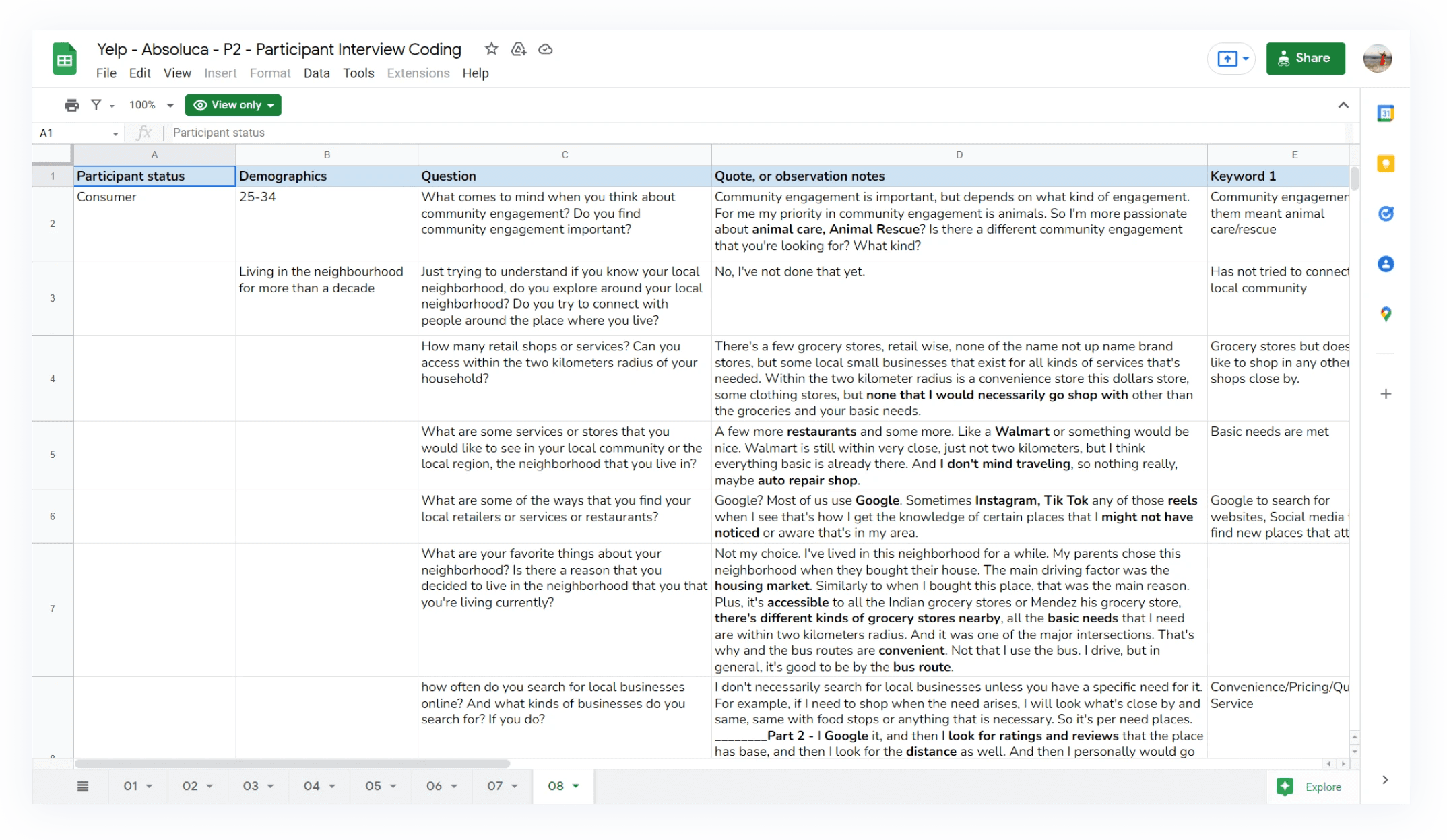Select row 5 header
Screen dimensions: 1447x840
(53, 455)
